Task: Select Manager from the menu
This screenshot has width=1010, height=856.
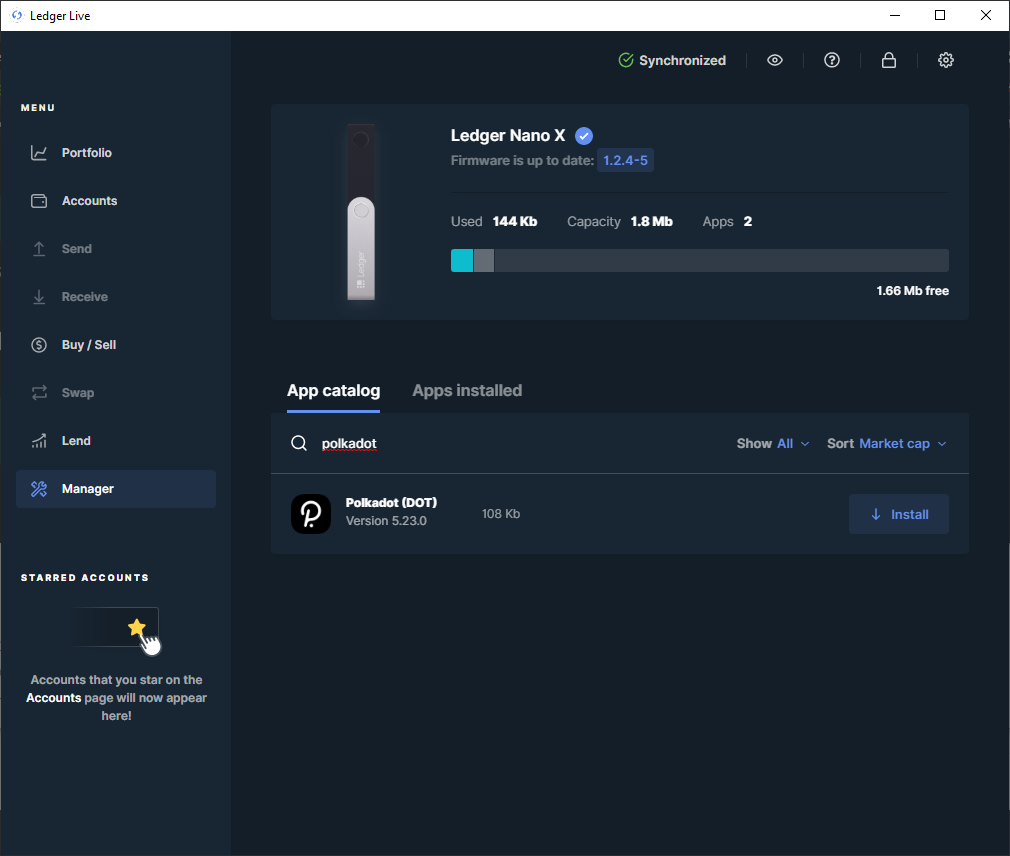Action: click(x=116, y=489)
